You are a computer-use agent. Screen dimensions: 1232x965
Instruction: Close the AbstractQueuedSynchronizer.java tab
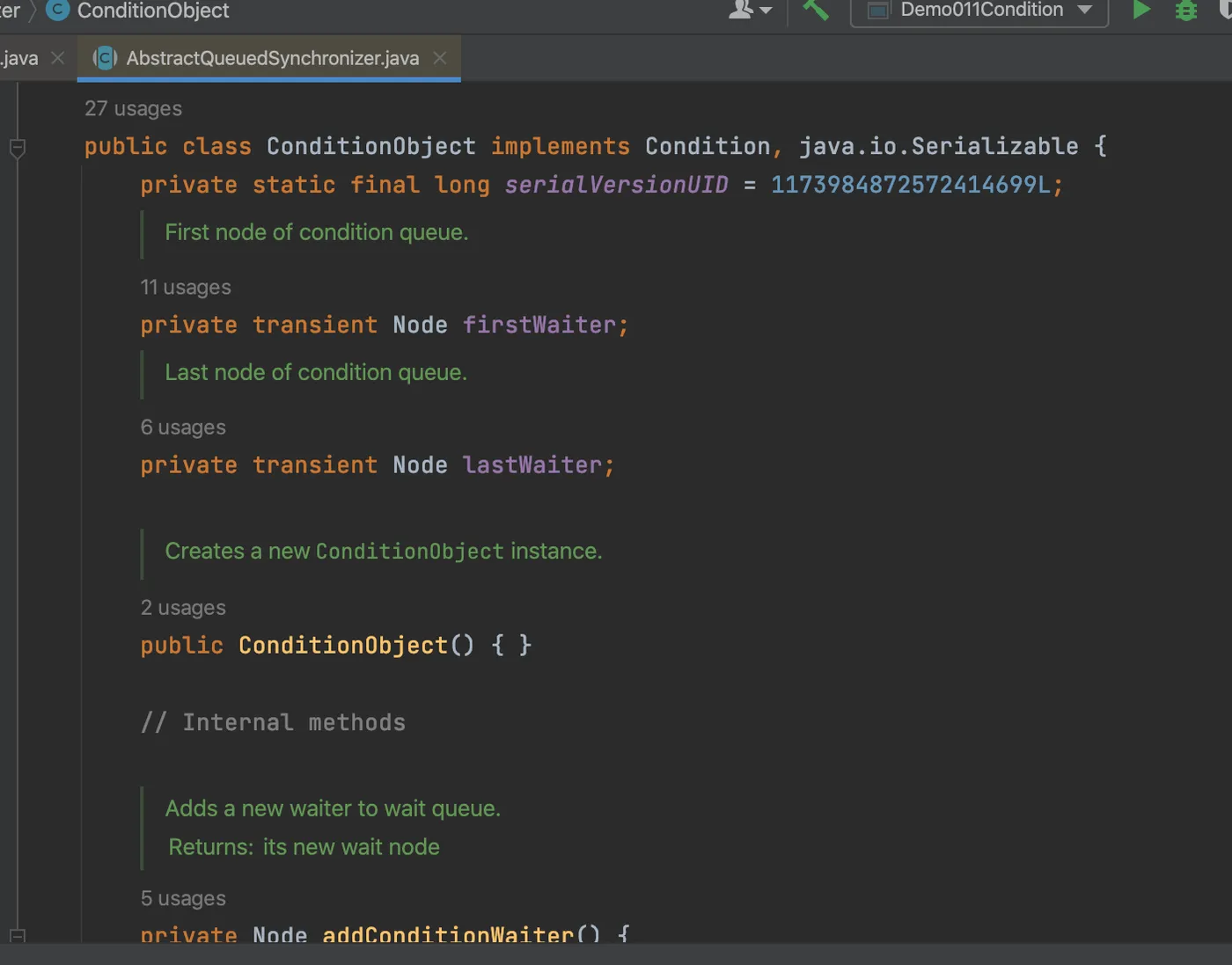click(x=440, y=58)
